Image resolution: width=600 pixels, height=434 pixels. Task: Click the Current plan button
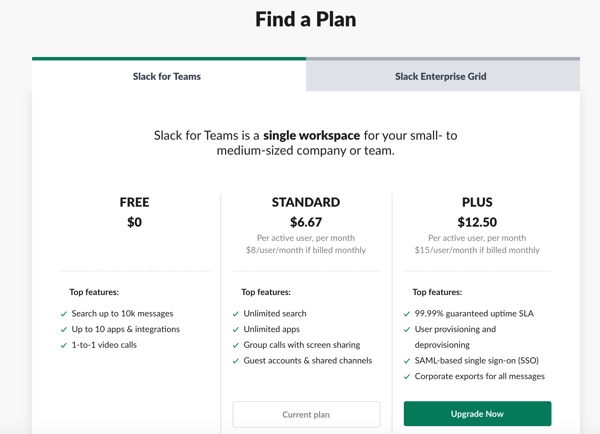tap(306, 414)
